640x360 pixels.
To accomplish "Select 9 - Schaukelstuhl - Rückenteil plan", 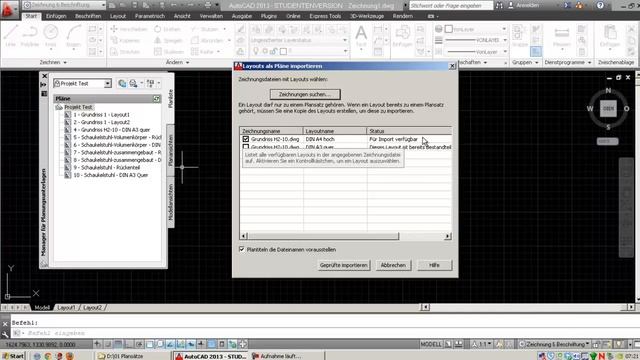I will click(x=106, y=167).
